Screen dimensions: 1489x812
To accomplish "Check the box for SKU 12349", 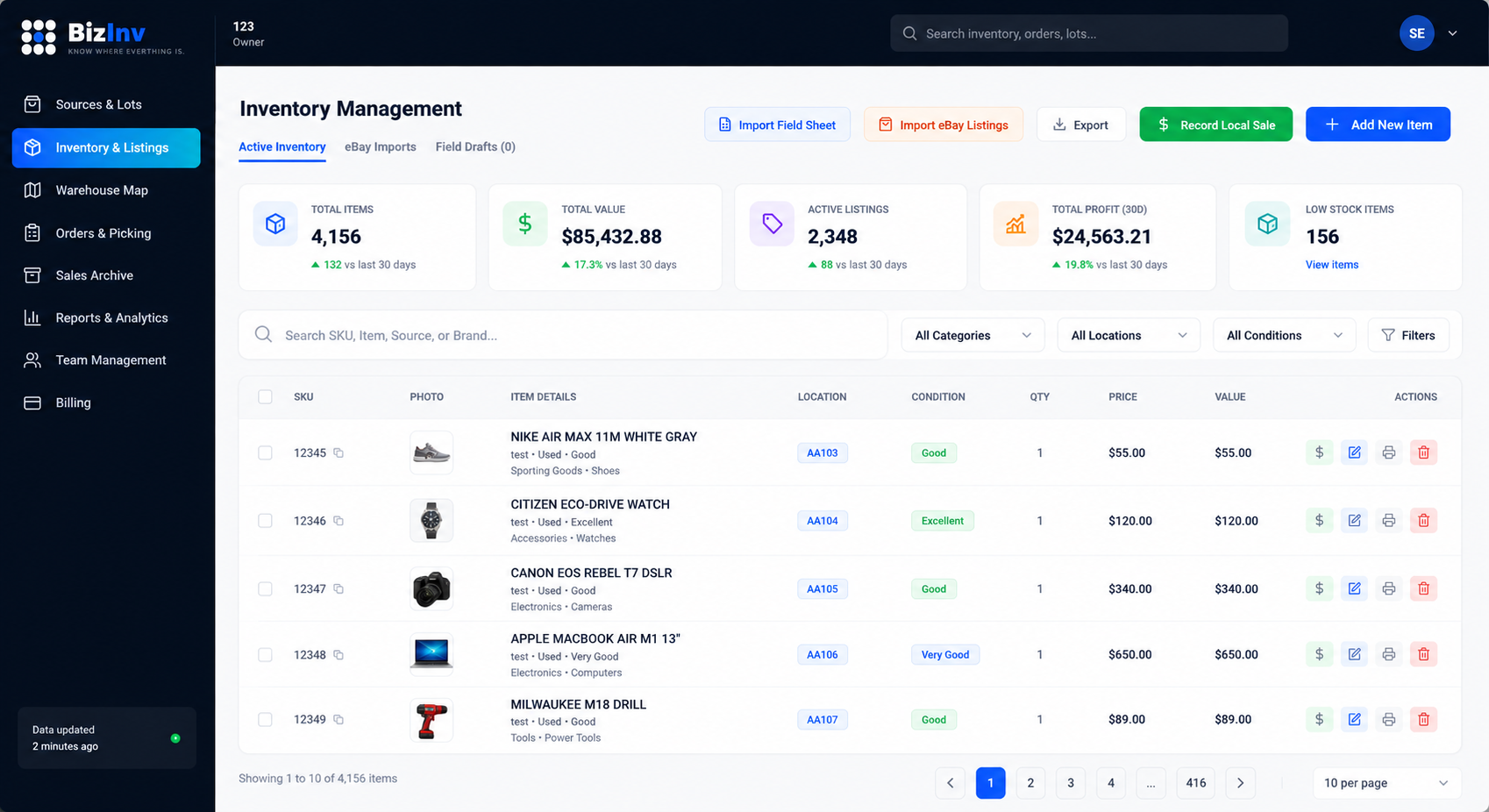I will [265, 719].
